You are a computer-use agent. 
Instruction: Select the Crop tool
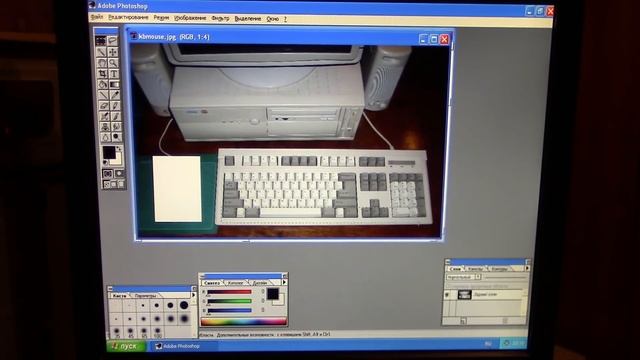click(102, 73)
